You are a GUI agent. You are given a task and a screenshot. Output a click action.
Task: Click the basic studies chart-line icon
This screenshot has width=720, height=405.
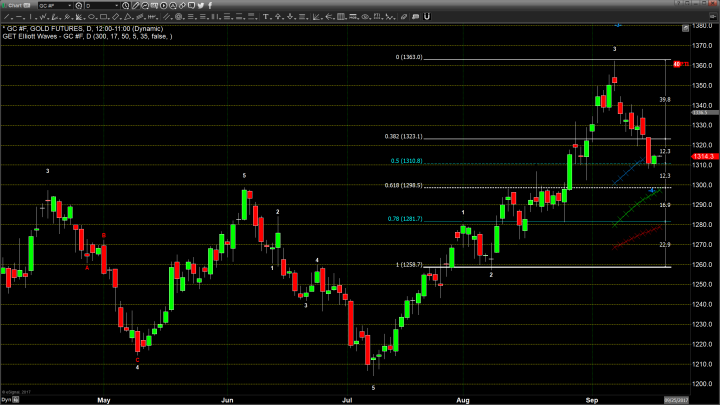point(145,6)
